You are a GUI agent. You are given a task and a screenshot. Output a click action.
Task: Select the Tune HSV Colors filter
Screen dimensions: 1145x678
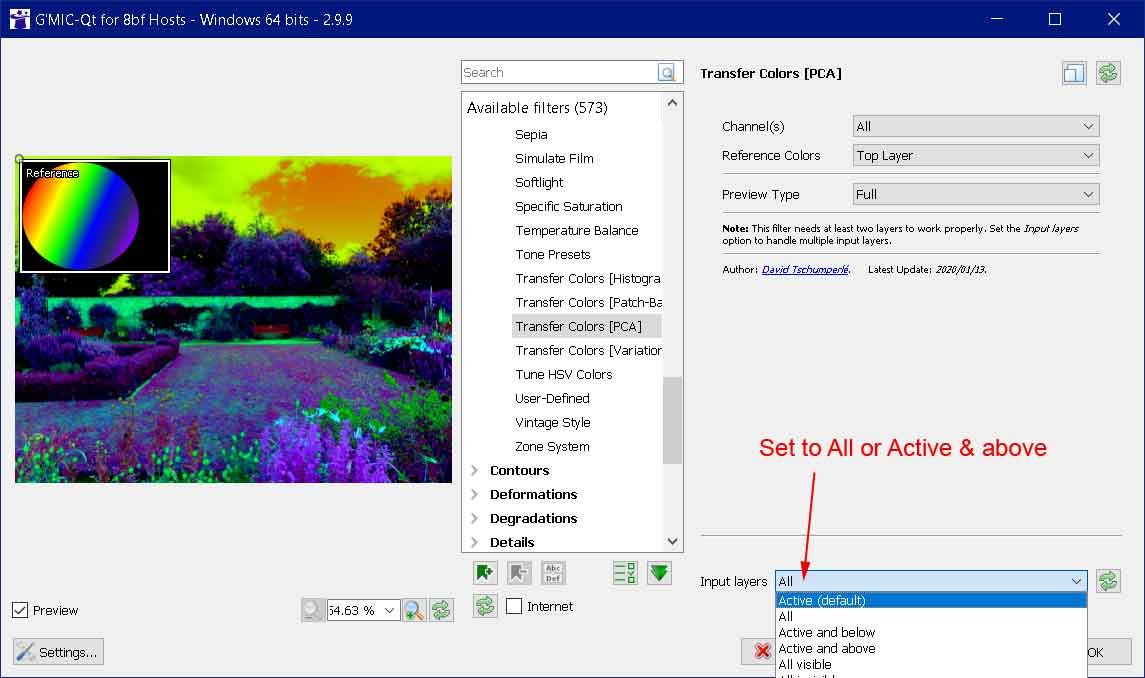564,375
